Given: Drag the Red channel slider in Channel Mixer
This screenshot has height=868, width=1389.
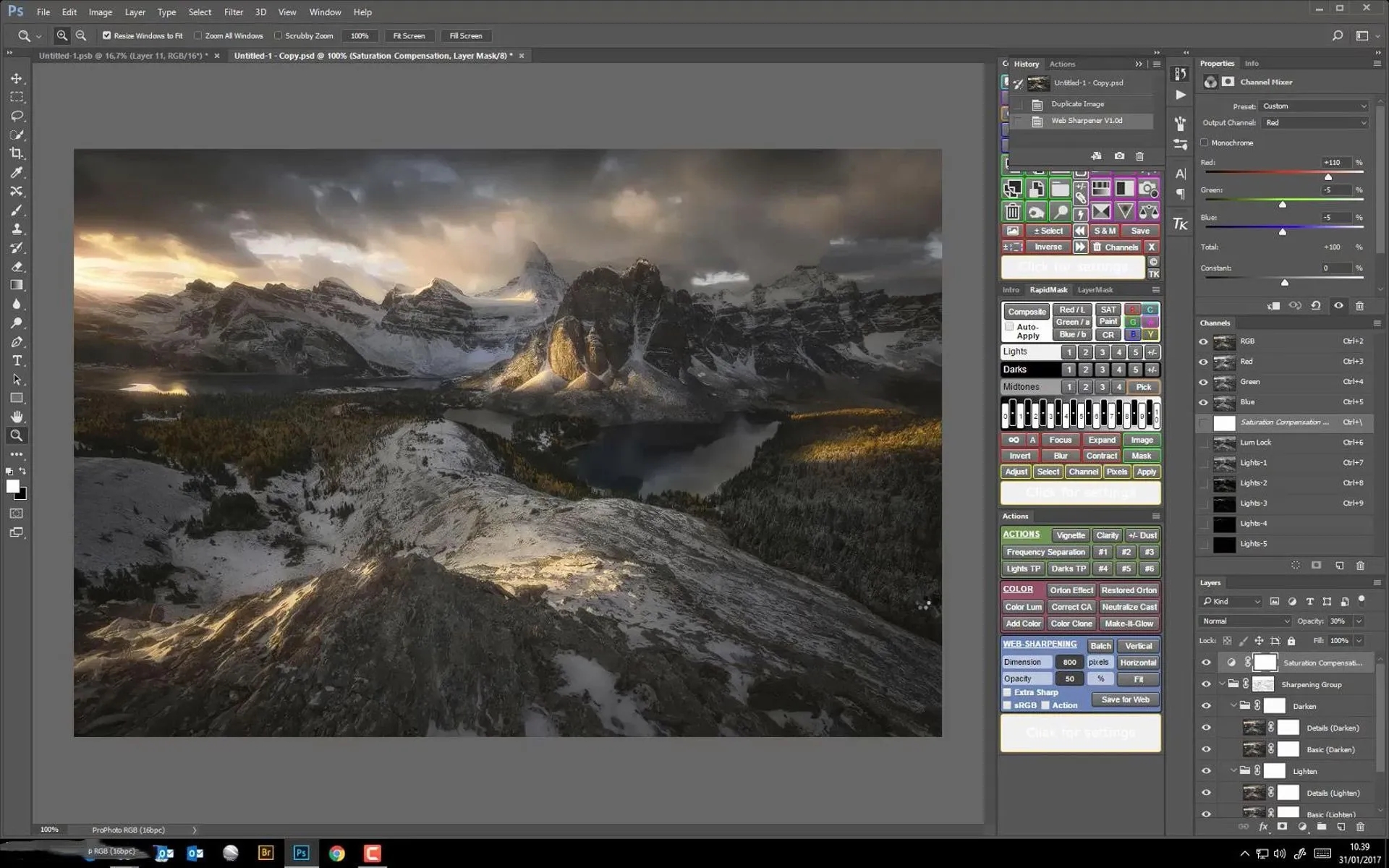Looking at the screenshot, I should [x=1327, y=176].
